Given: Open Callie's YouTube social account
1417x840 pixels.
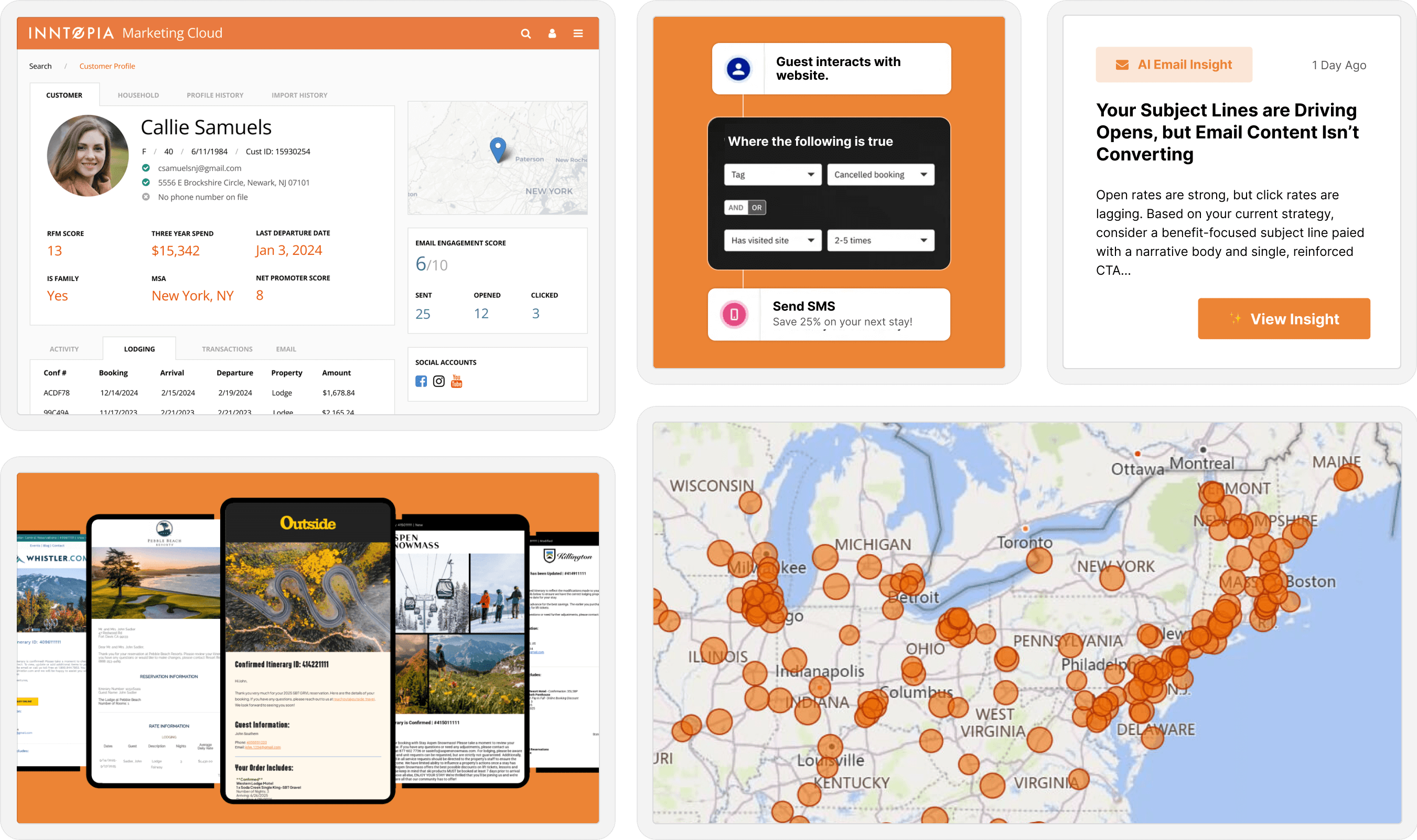Looking at the screenshot, I should [x=456, y=381].
